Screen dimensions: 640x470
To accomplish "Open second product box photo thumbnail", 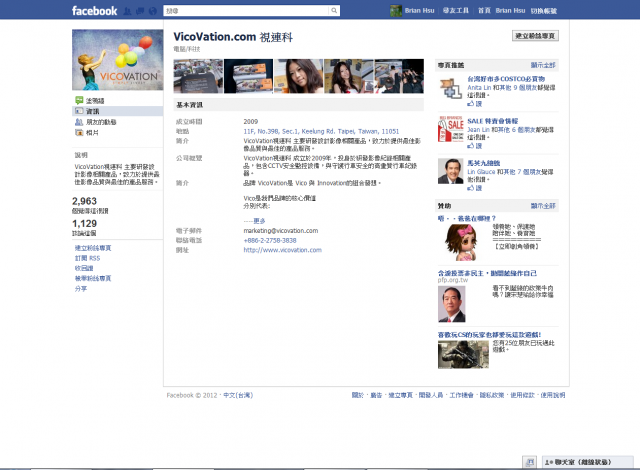I will click(x=248, y=76).
